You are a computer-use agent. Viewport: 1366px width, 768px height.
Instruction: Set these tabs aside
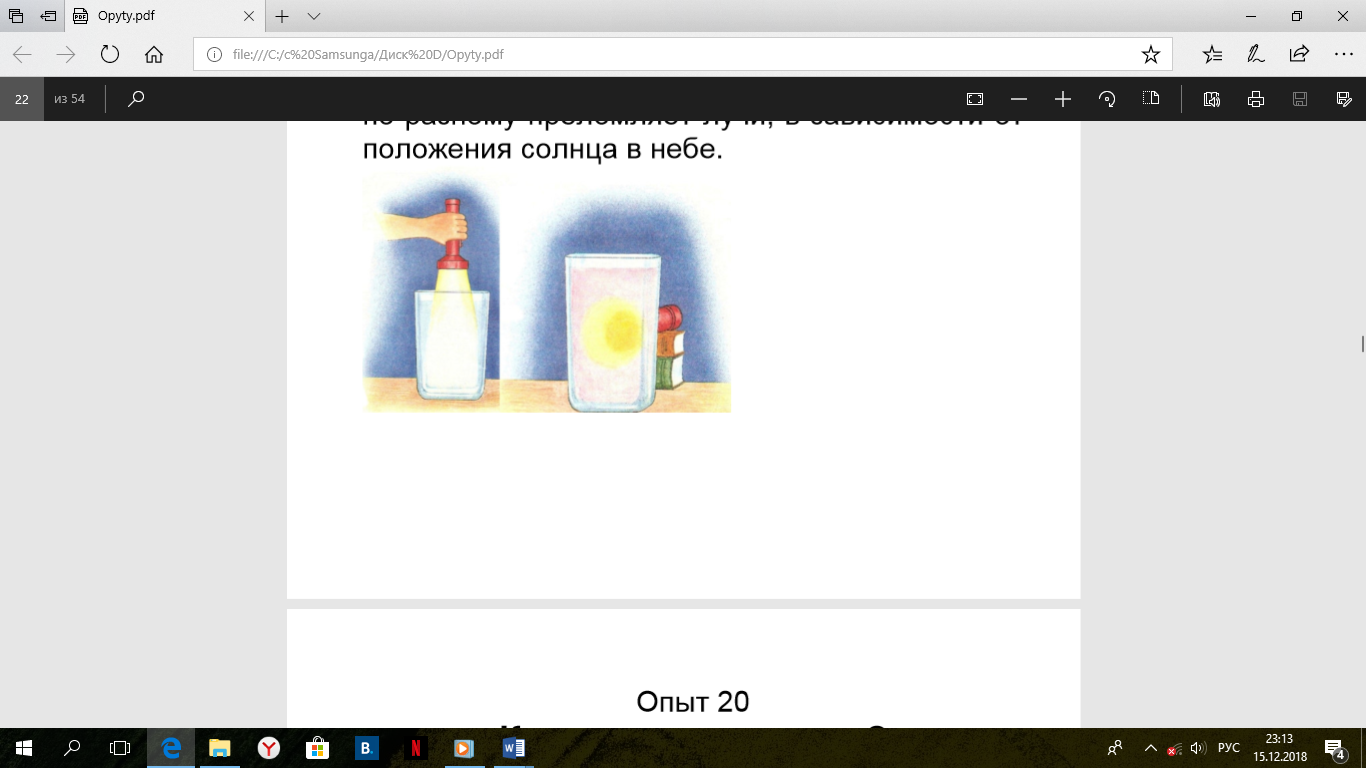(48, 16)
